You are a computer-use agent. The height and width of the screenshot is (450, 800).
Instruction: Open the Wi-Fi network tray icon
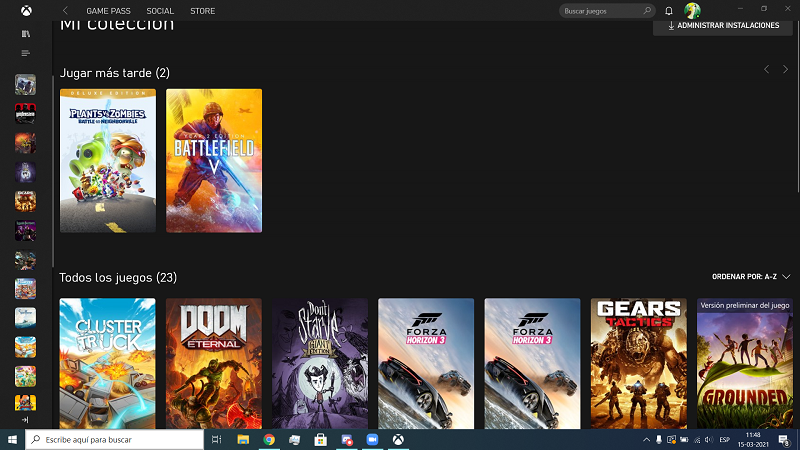tap(696, 440)
